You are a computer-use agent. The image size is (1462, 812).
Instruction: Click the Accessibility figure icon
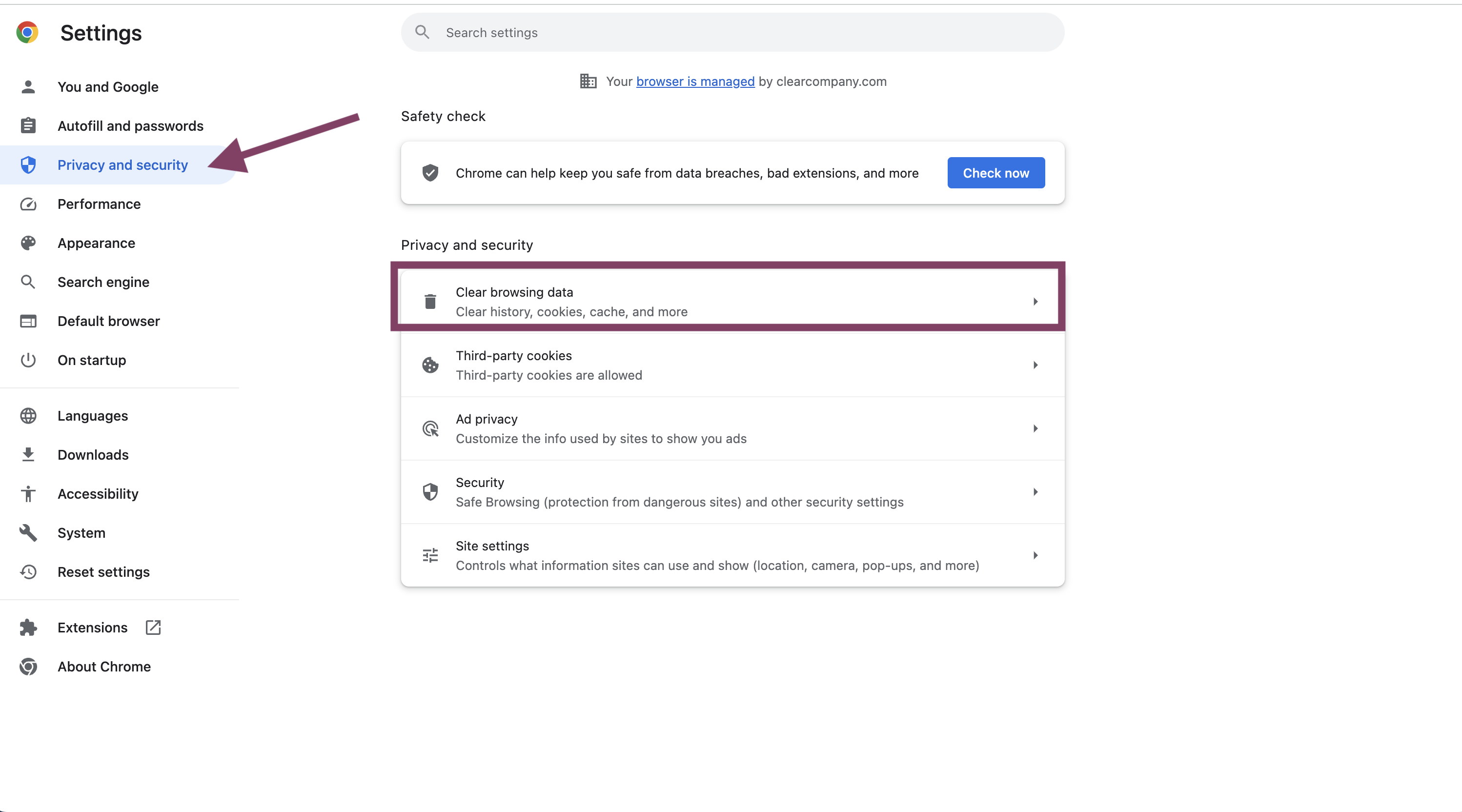[x=28, y=494]
